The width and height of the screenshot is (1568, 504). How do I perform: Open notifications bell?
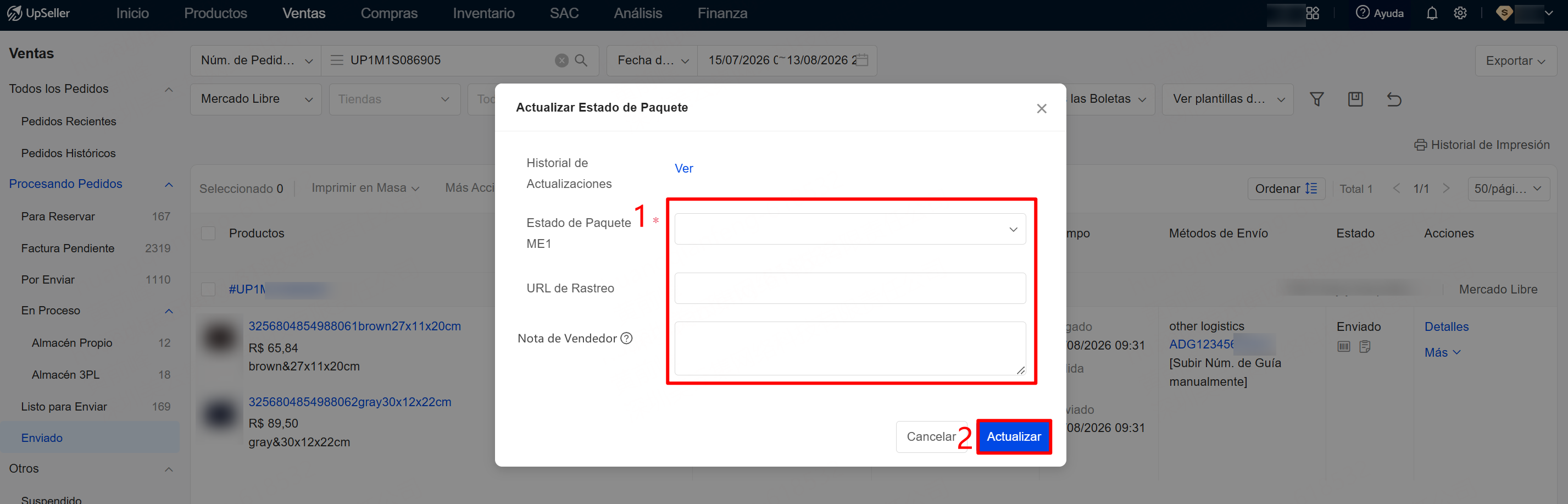tap(1432, 13)
